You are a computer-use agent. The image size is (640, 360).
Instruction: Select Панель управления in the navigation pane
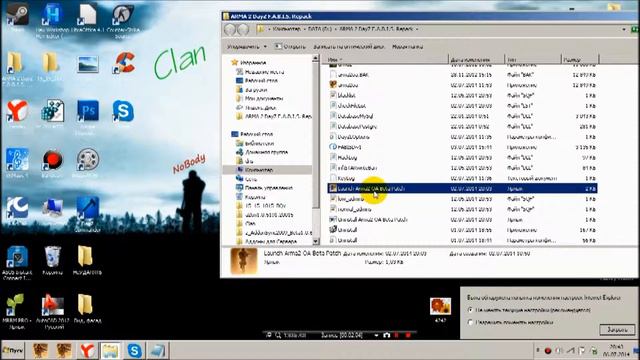pyautogui.click(x=264, y=188)
